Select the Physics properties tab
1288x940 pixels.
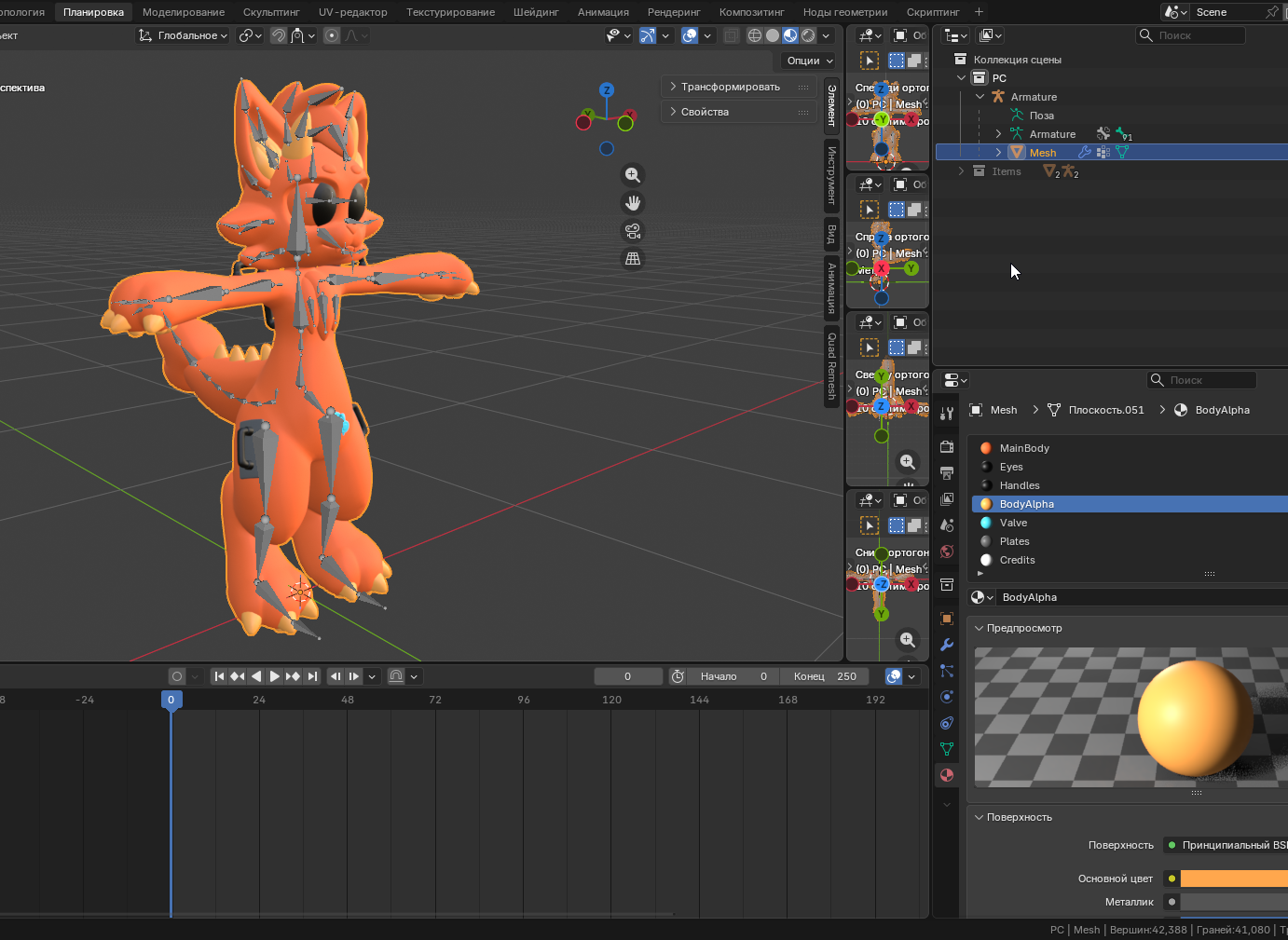tap(946, 697)
